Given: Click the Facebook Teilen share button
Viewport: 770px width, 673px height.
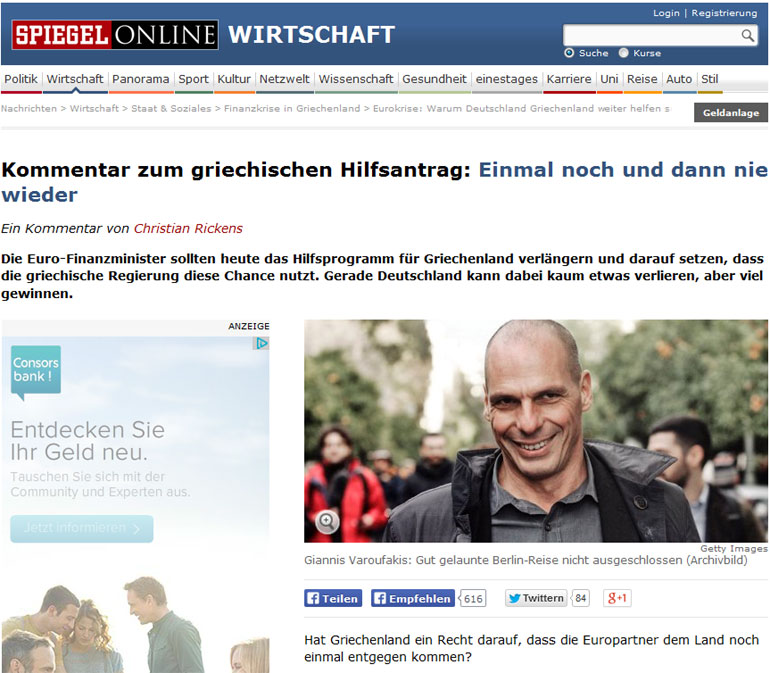Looking at the screenshot, I should pyautogui.click(x=333, y=598).
